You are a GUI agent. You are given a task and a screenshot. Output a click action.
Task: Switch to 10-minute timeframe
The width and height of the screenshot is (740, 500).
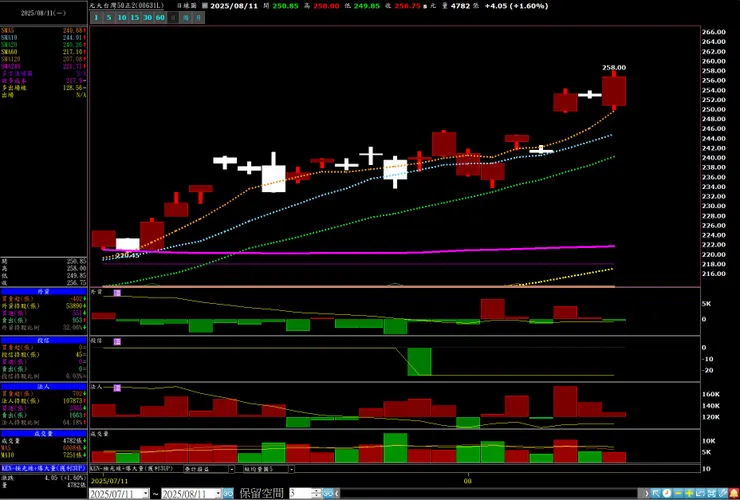pyautogui.click(x=122, y=17)
